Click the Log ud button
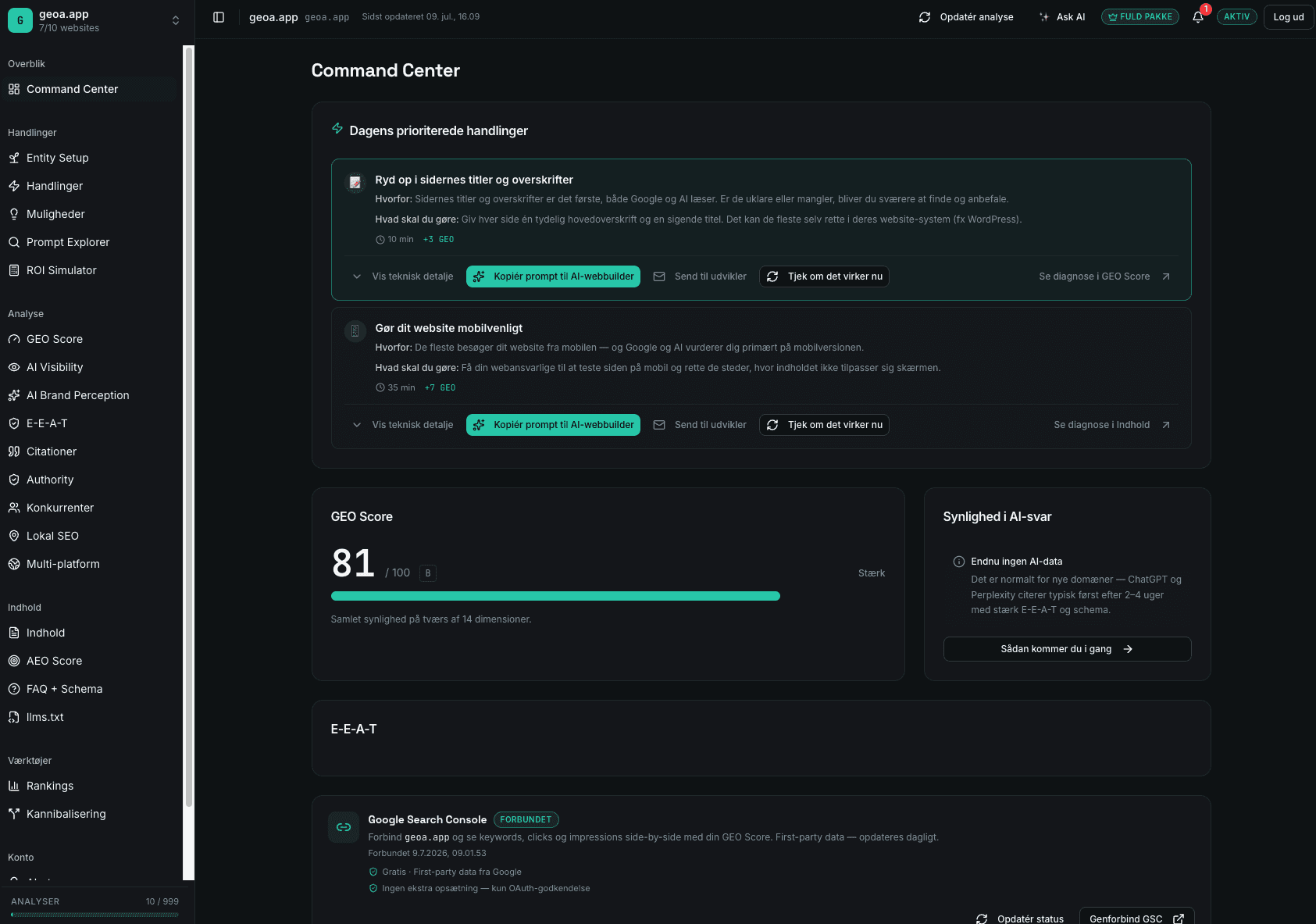Viewport: 1316px width, 924px height. (x=1289, y=17)
